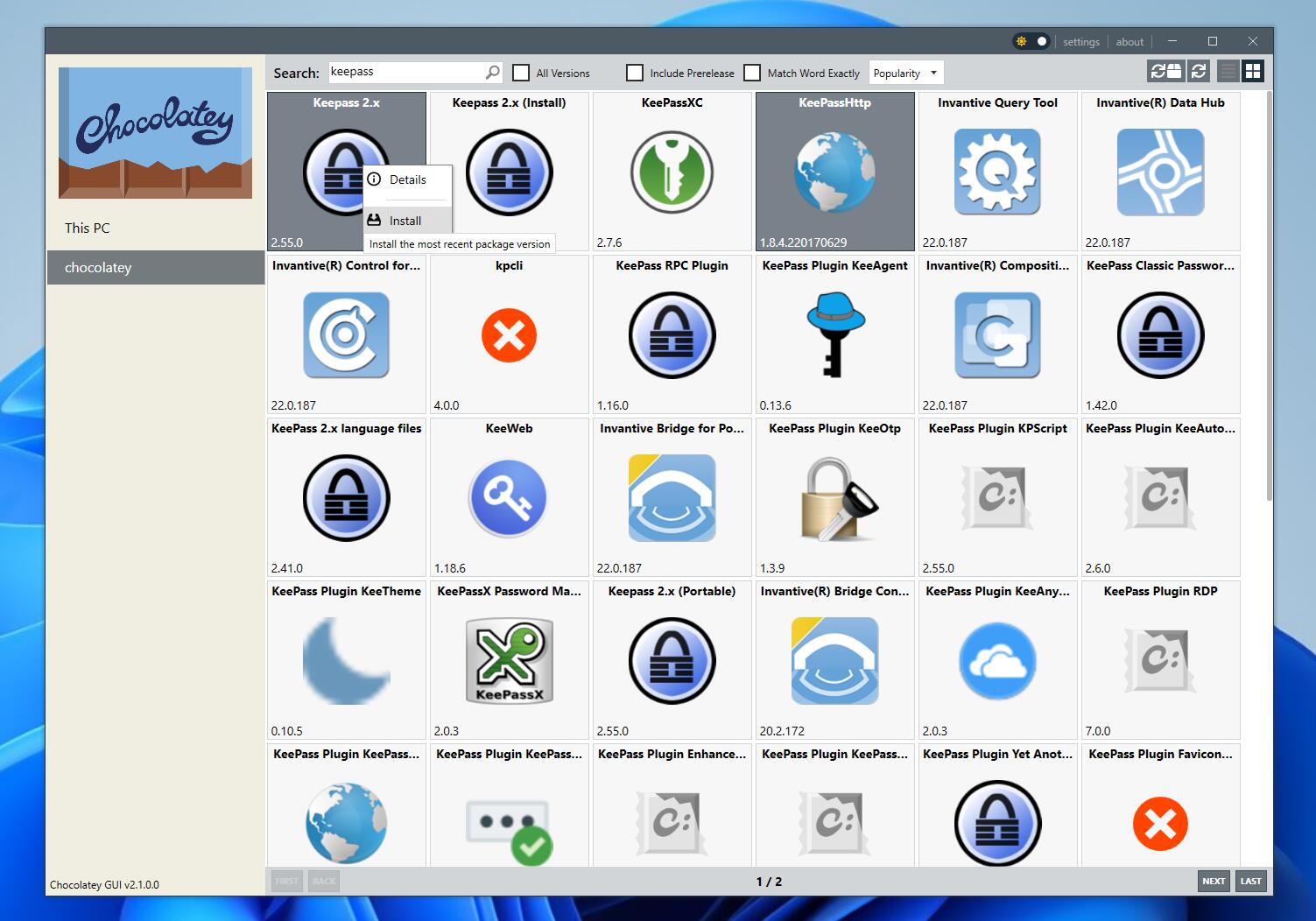Select KeePass Plugin KeeAny... cloud icon
1316x921 pixels.
(997, 661)
